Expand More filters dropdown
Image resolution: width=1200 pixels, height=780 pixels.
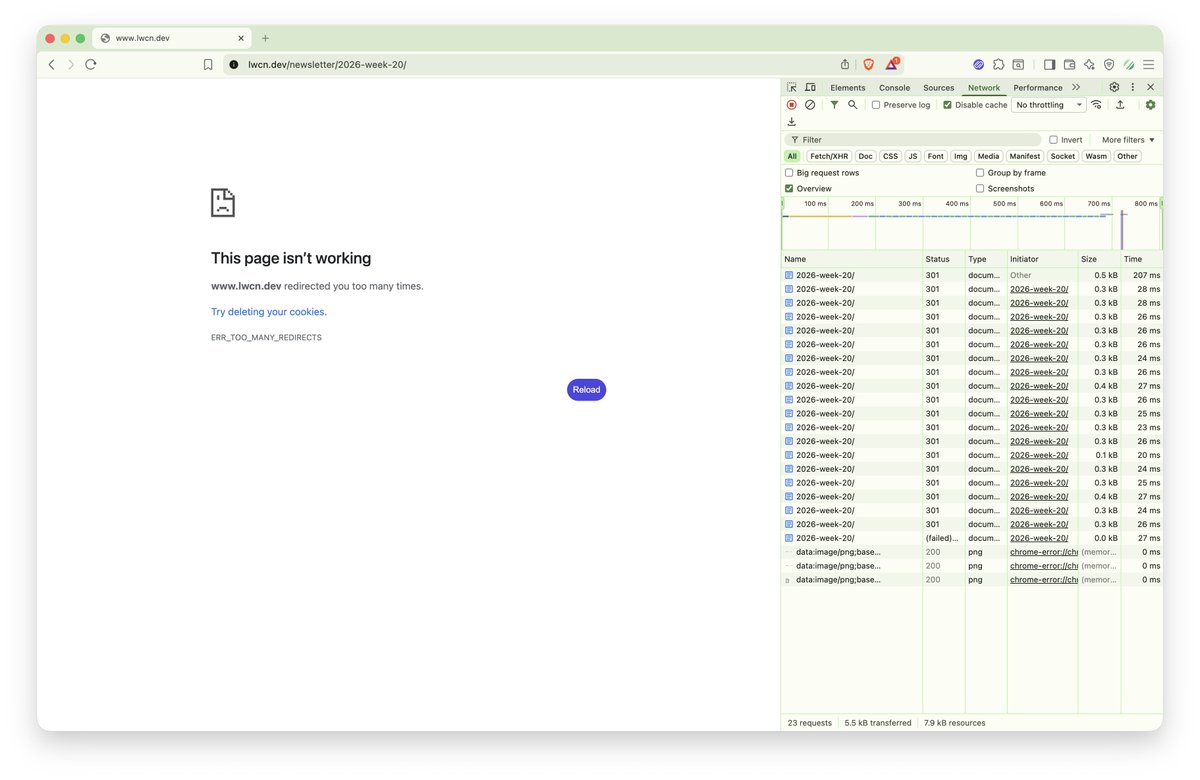coord(1128,140)
